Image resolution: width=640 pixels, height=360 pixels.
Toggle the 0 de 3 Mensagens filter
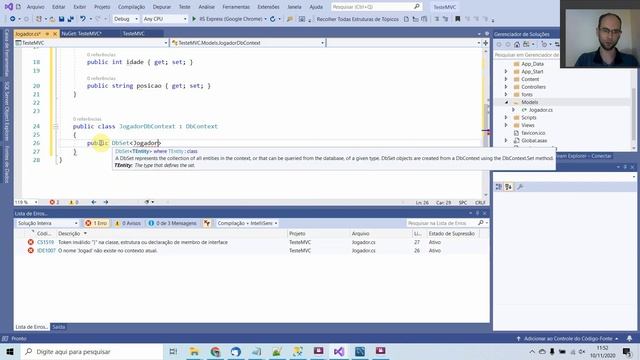(x=172, y=223)
